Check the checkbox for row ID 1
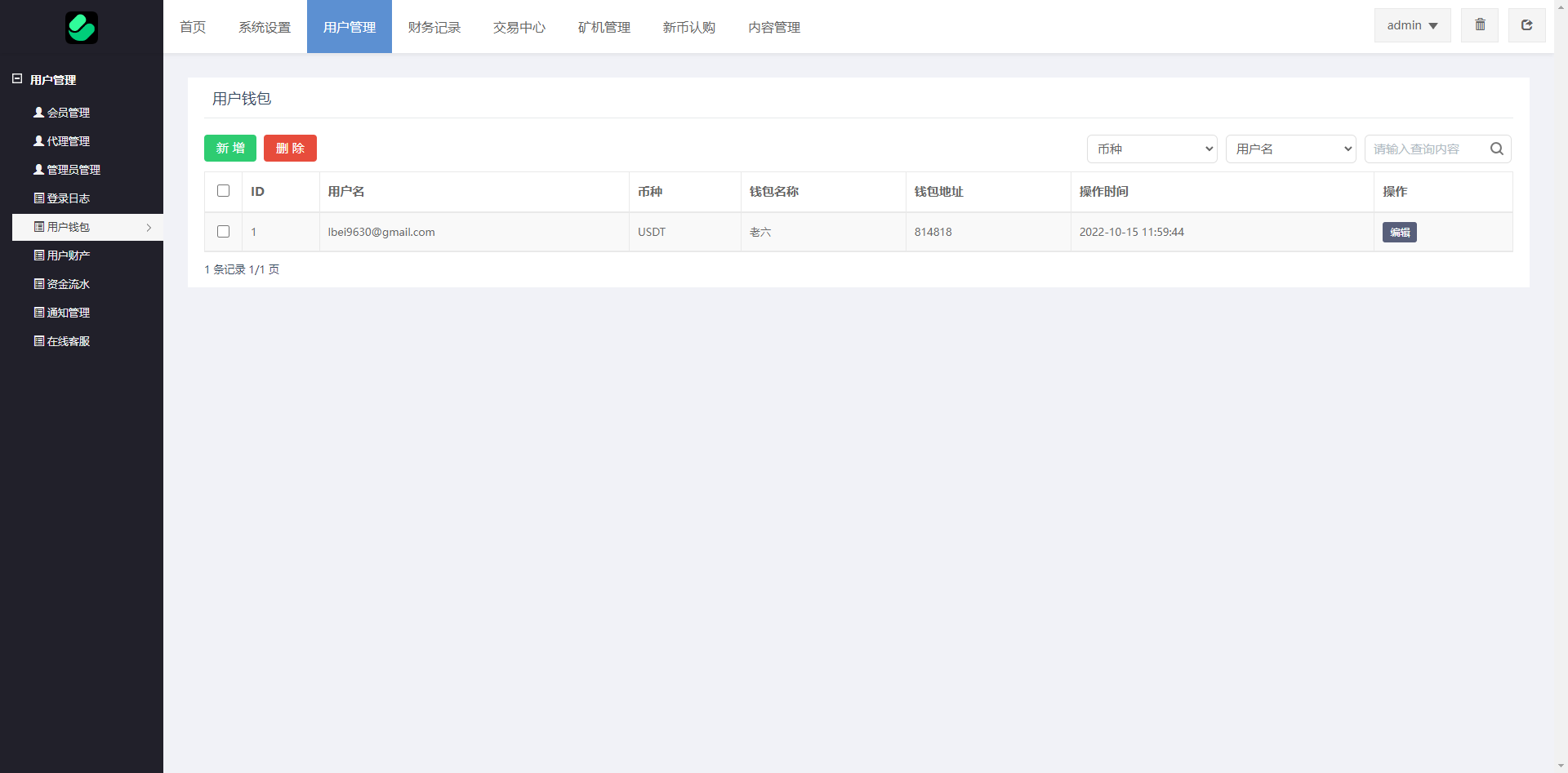This screenshot has height=773, width=1568. pyautogui.click(x=223, y=232)
